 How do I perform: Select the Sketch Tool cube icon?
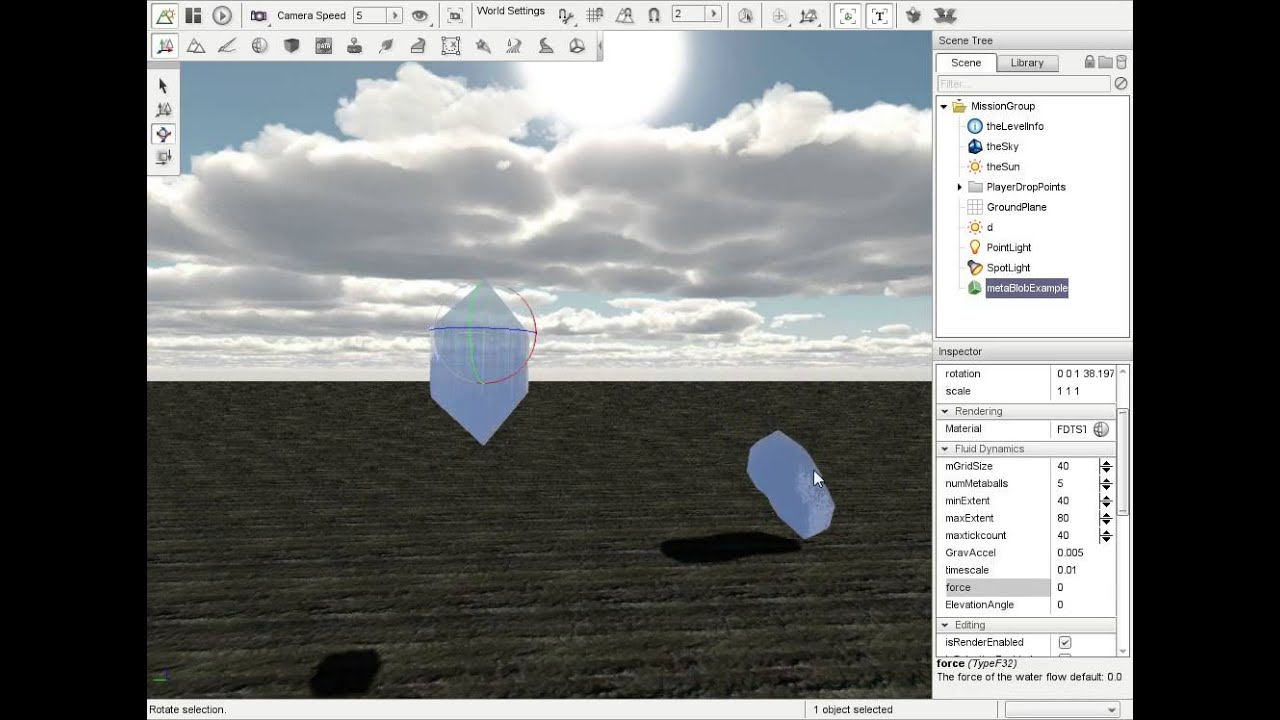point(291,45)
